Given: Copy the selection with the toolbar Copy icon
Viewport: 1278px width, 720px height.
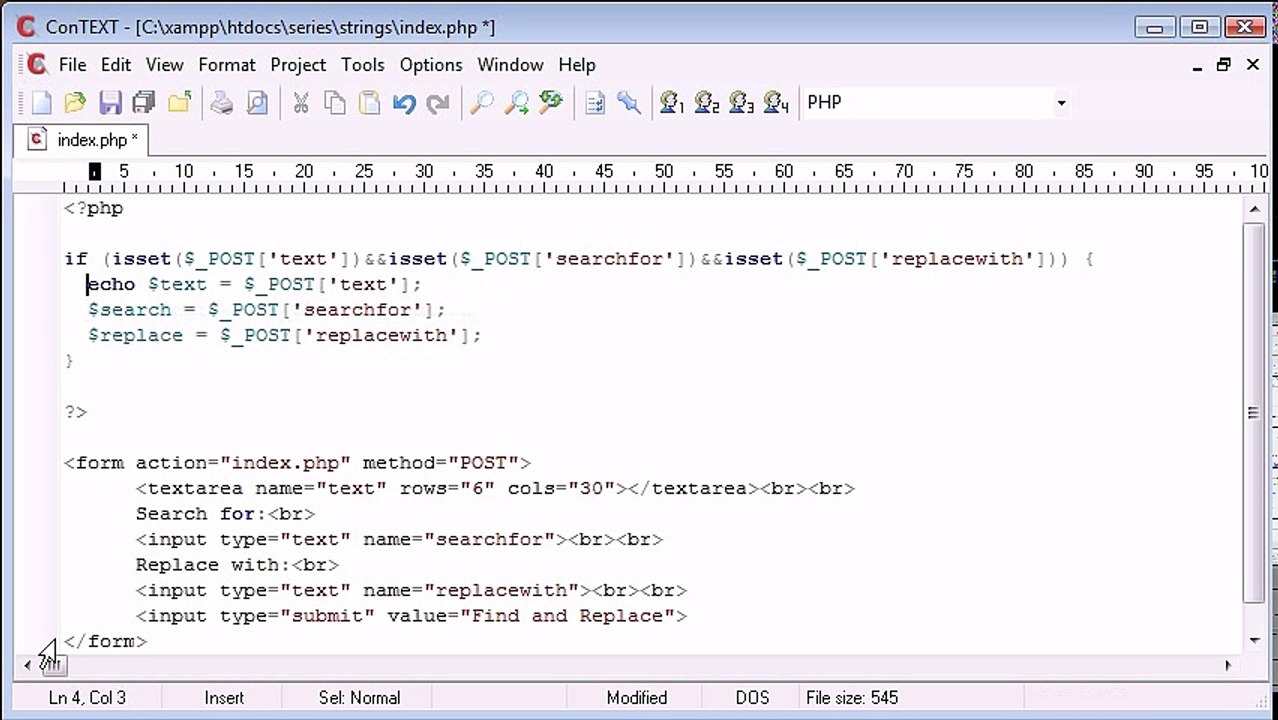Looking at the screenshot, I should coord(335,102).
